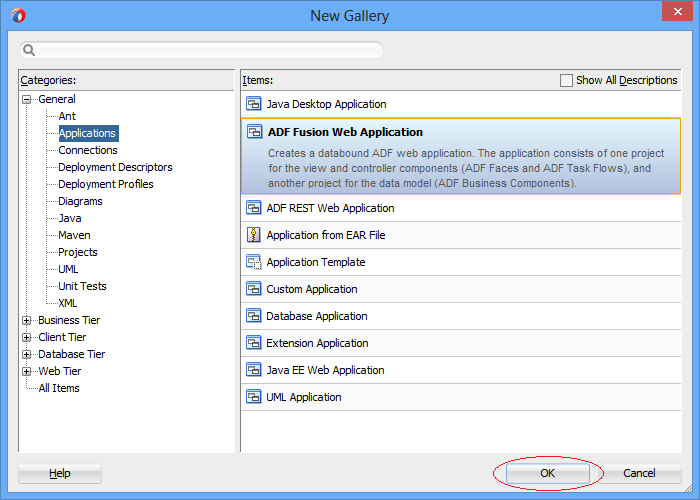This screenshot has height=500, width=700.
Task: Expand the Database Tier category
Action: click(27, 354)
